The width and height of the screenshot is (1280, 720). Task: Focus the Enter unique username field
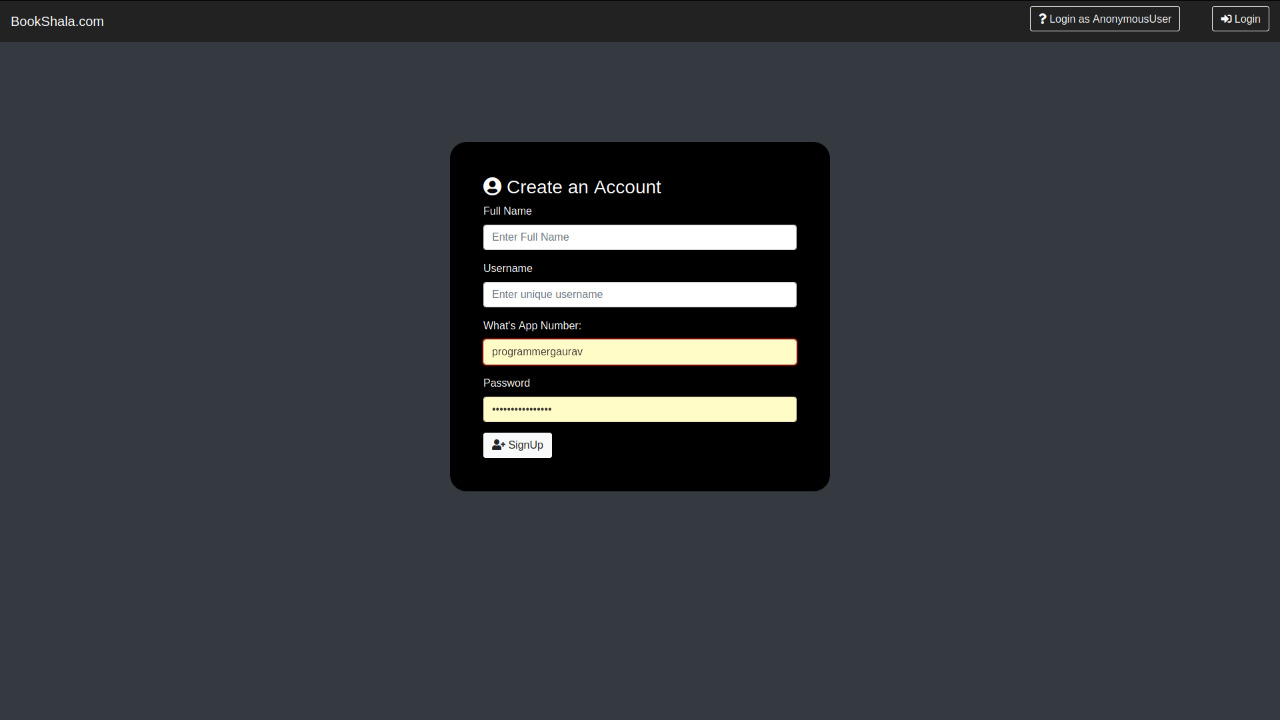(x=640, y=294)
